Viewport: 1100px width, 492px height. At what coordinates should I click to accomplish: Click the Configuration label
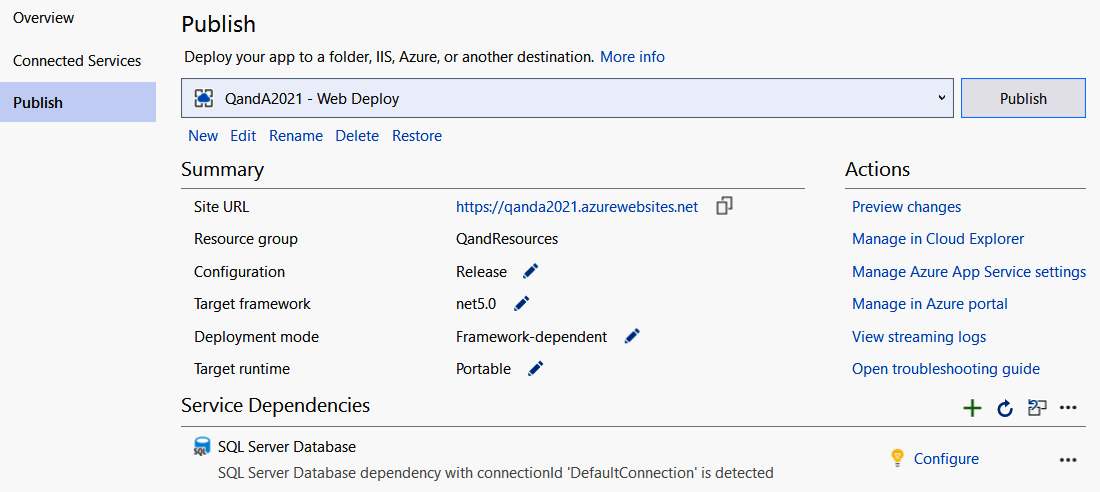pyautogui.click(x=239, y=272)
